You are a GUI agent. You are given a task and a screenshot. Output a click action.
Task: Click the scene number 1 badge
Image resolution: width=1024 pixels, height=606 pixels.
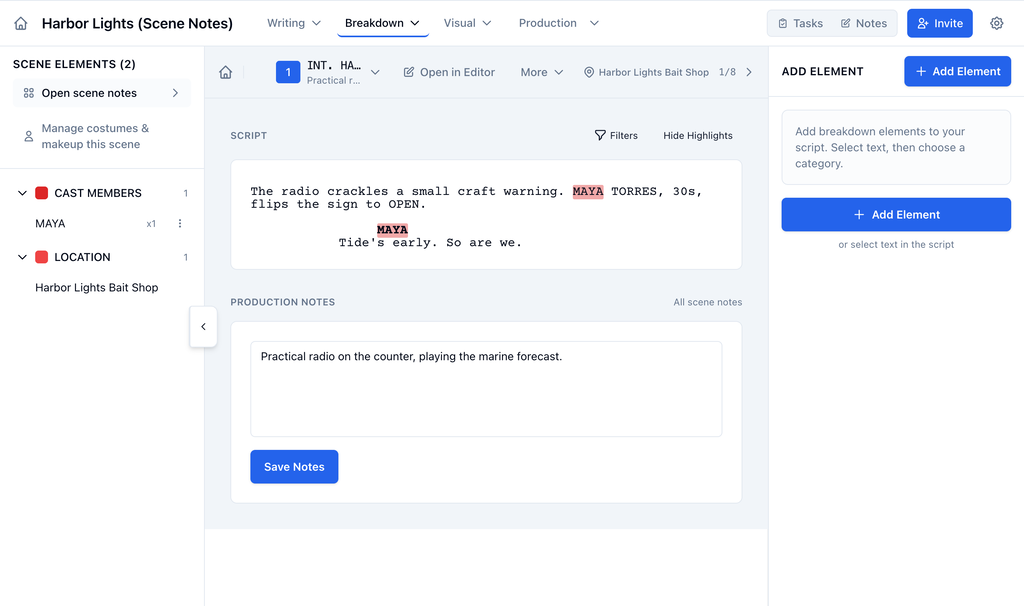click(x=288, y=72)
